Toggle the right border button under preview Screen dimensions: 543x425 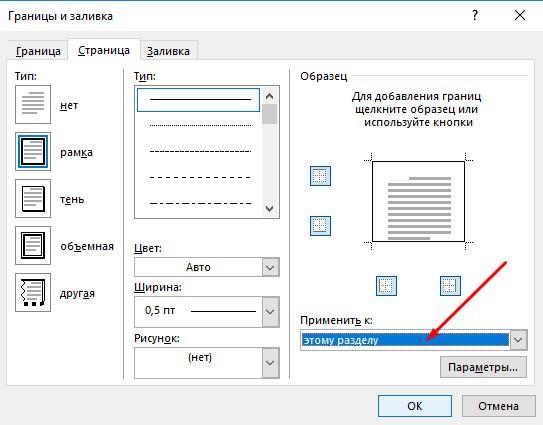450,286
